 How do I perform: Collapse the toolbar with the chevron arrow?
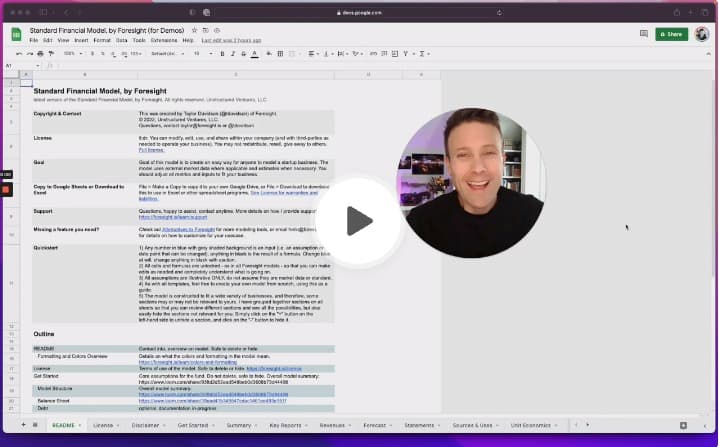tap(707, 53)
